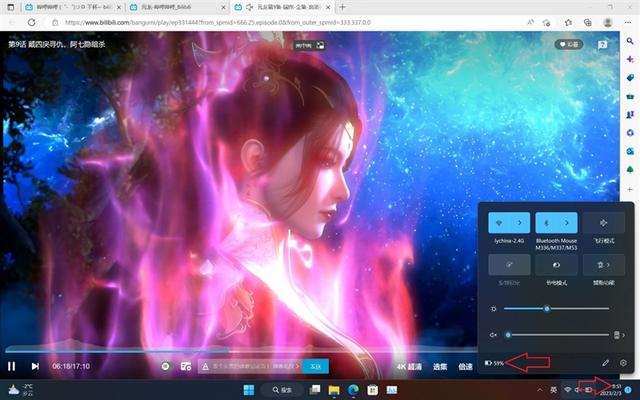Viewport: 640px width, 400px height.
Task: Toggle Bluetooth in quick settings
Action: pos(546,223)
